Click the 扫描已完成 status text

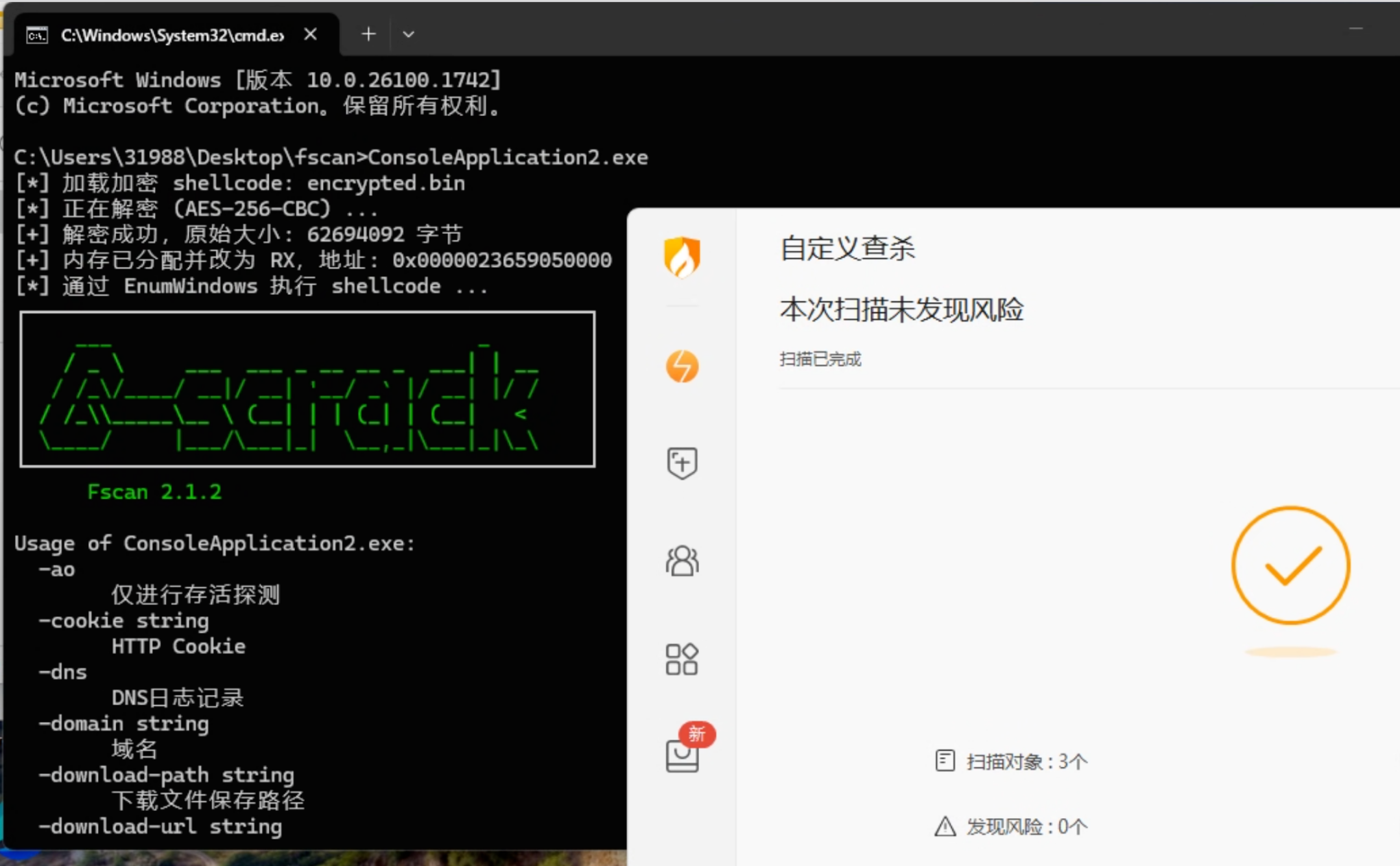[x=820, y=359]
